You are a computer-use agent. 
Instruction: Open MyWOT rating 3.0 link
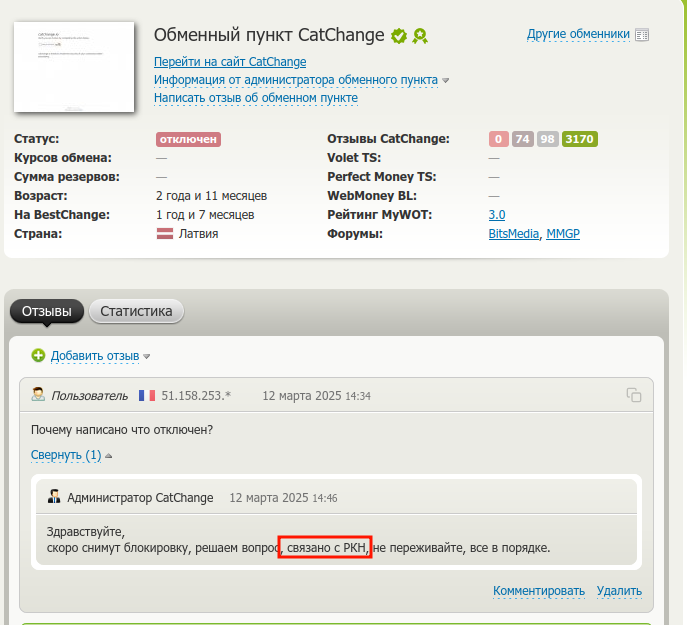(x=497, y=215)
